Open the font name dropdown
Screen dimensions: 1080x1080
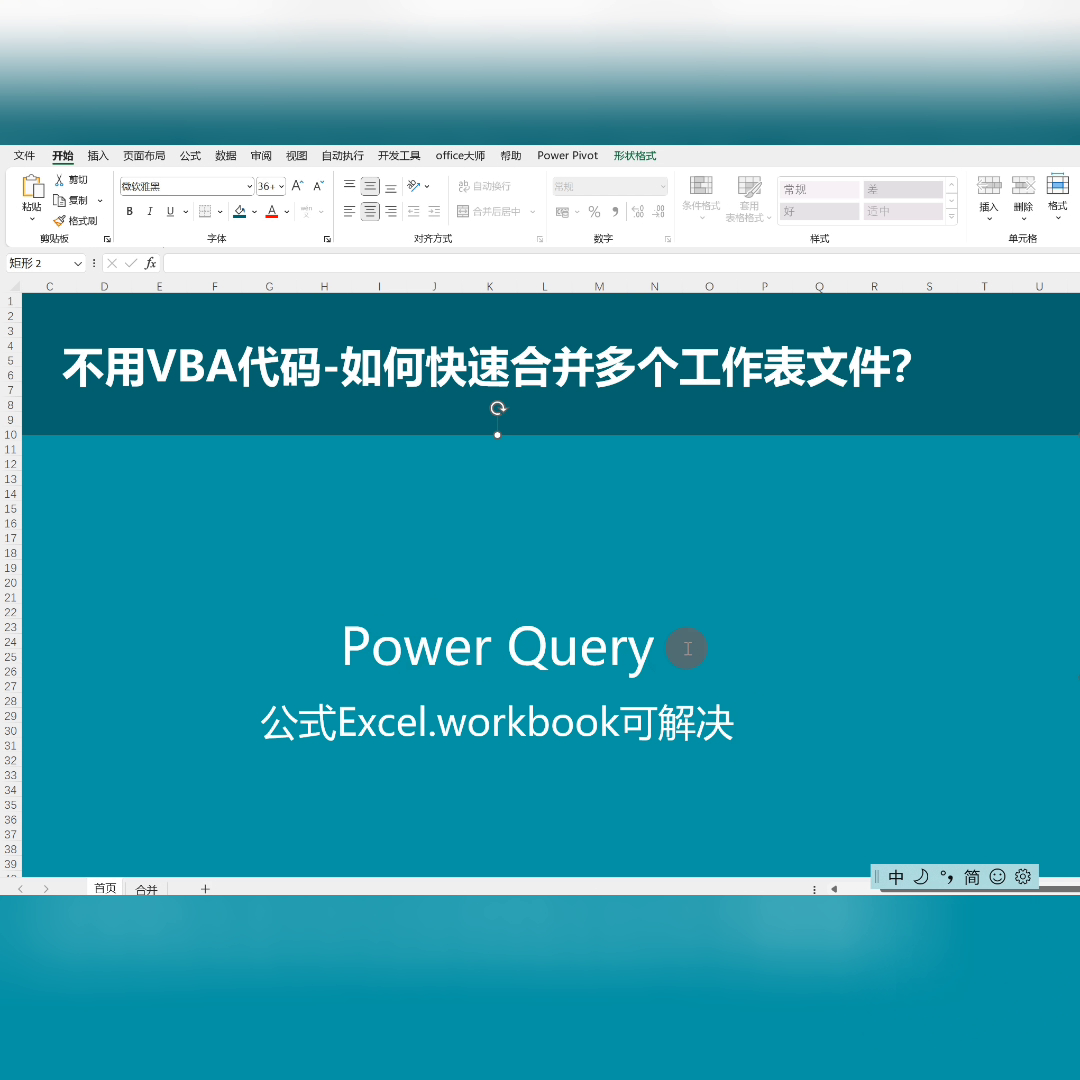[249, 187]
